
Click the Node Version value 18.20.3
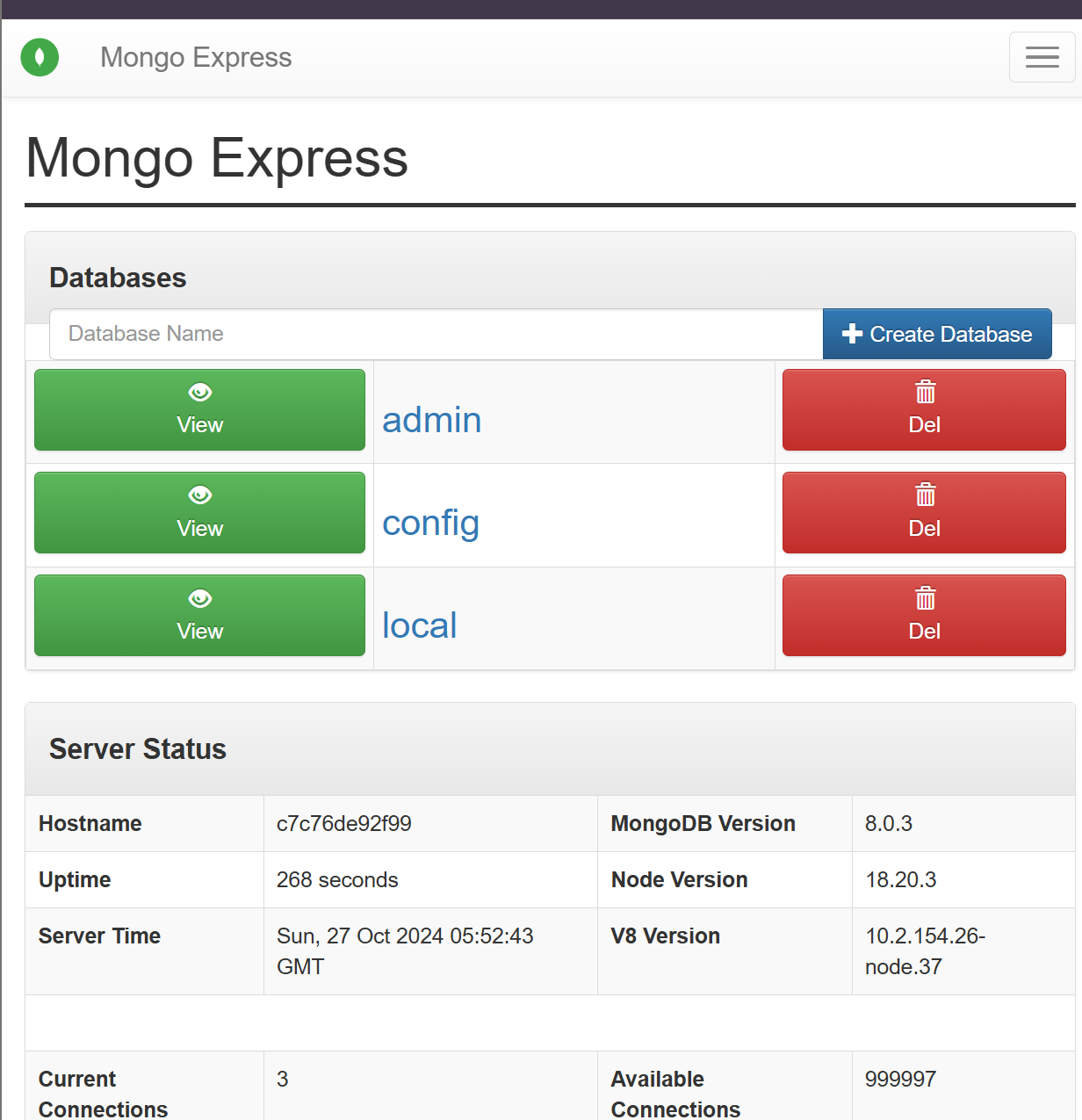(900, 880)
